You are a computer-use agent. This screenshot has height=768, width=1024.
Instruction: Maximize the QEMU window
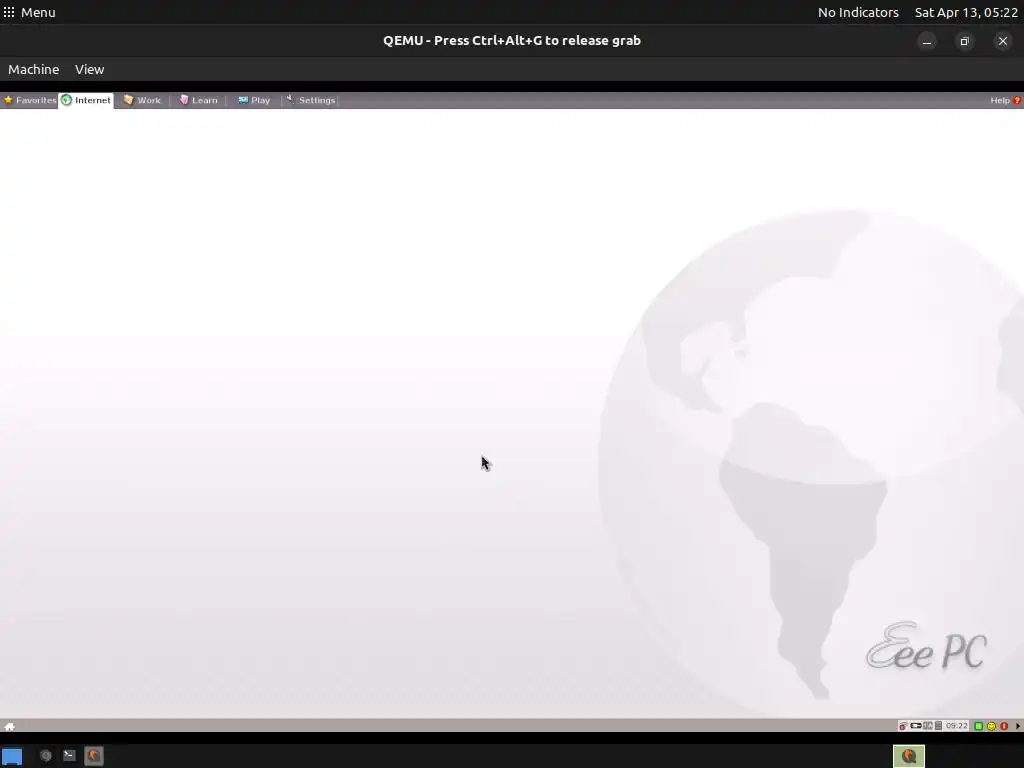click(965, 41)
